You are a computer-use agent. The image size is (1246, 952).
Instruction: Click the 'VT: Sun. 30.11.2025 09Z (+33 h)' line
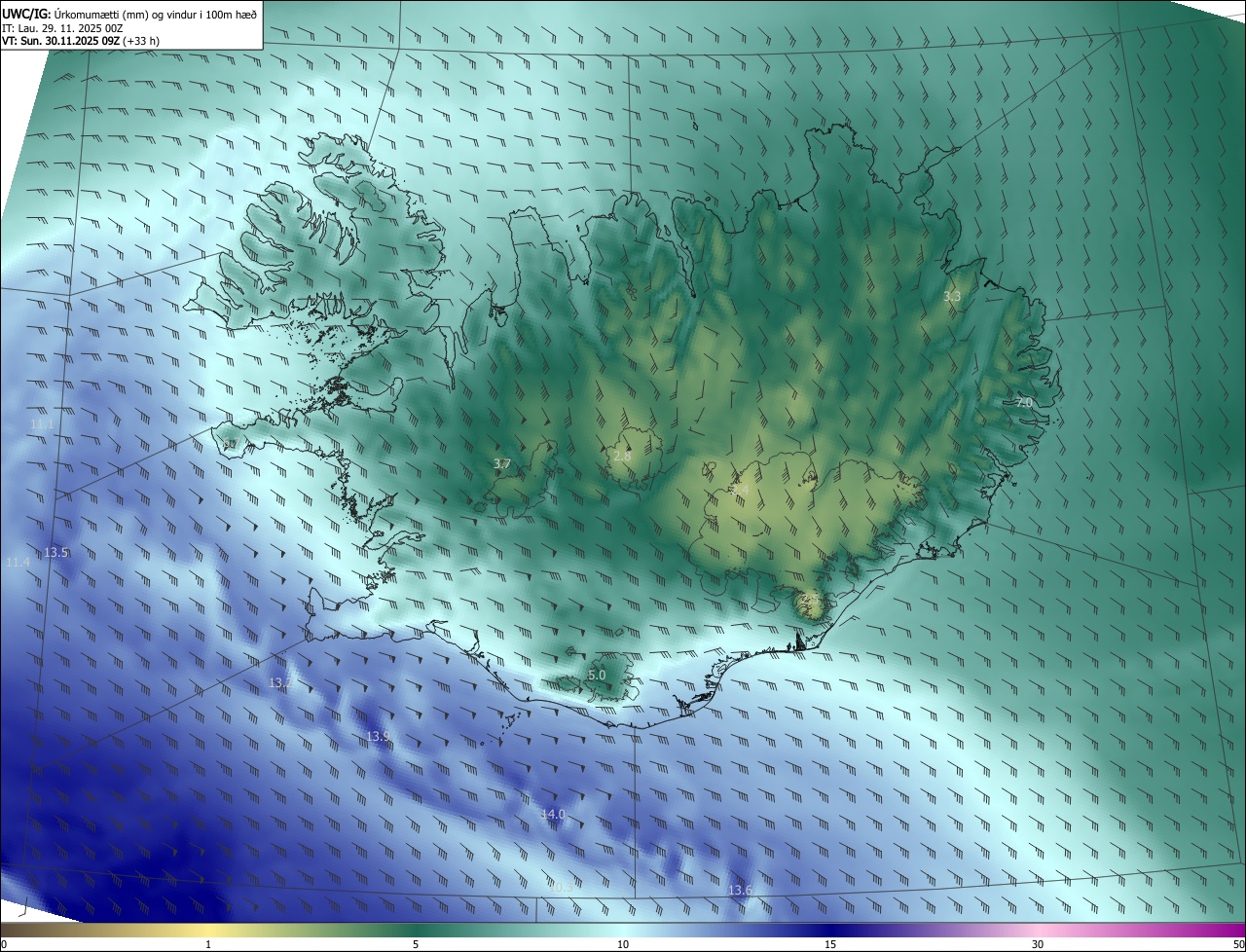click(x=81, y=41)
